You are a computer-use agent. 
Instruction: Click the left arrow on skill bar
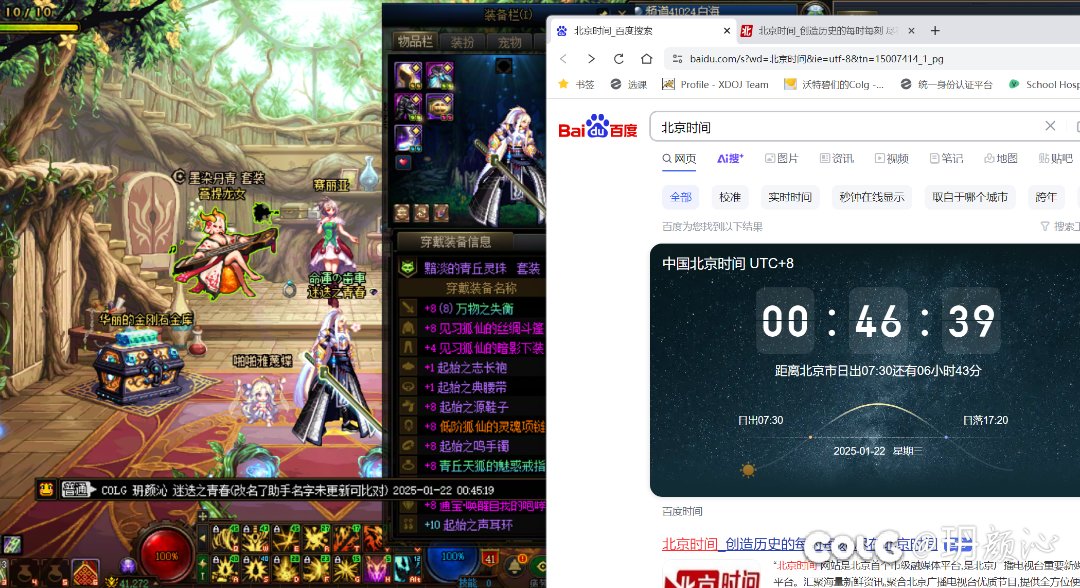coord(202,538)
